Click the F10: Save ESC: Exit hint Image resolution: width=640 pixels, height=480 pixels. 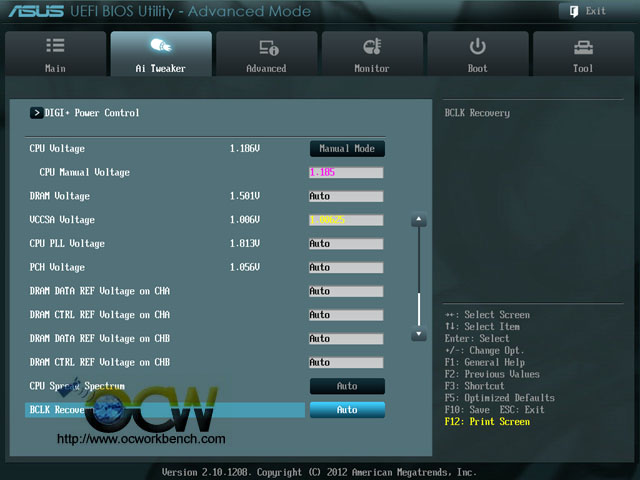(x=494, y=410)
